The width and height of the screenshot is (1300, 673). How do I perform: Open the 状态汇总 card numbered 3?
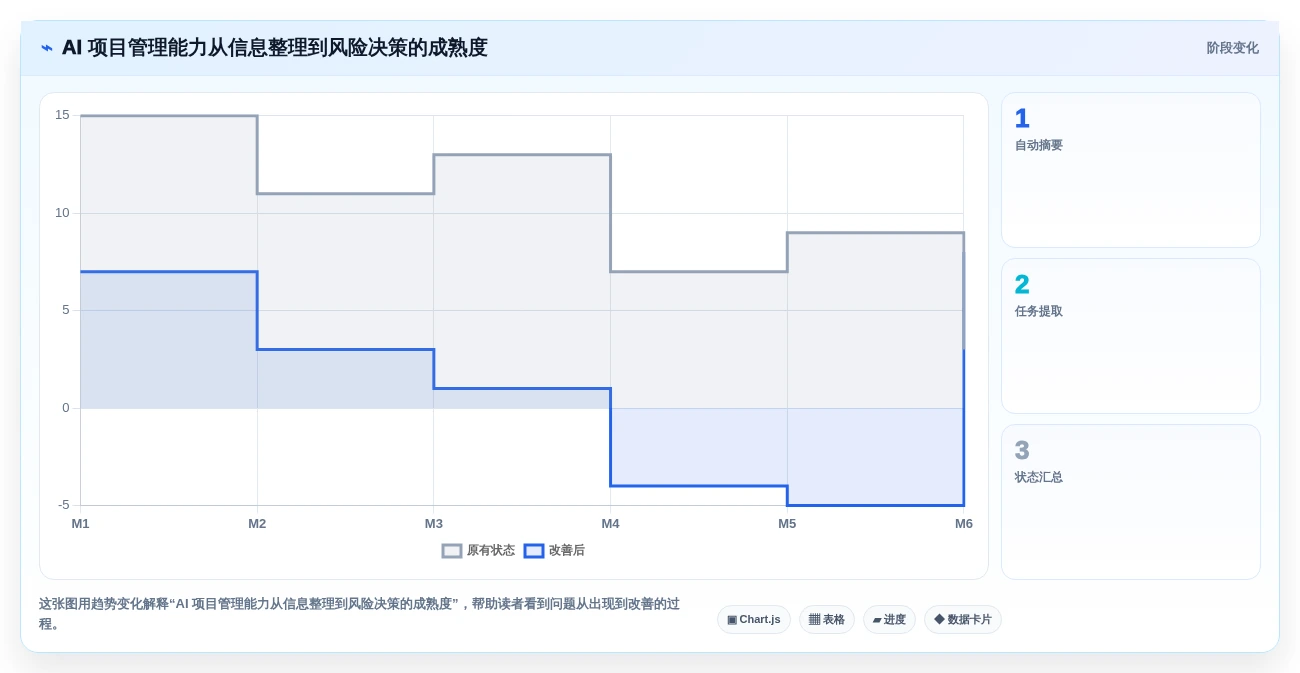pyautogui.click(x=1131, y=502)
